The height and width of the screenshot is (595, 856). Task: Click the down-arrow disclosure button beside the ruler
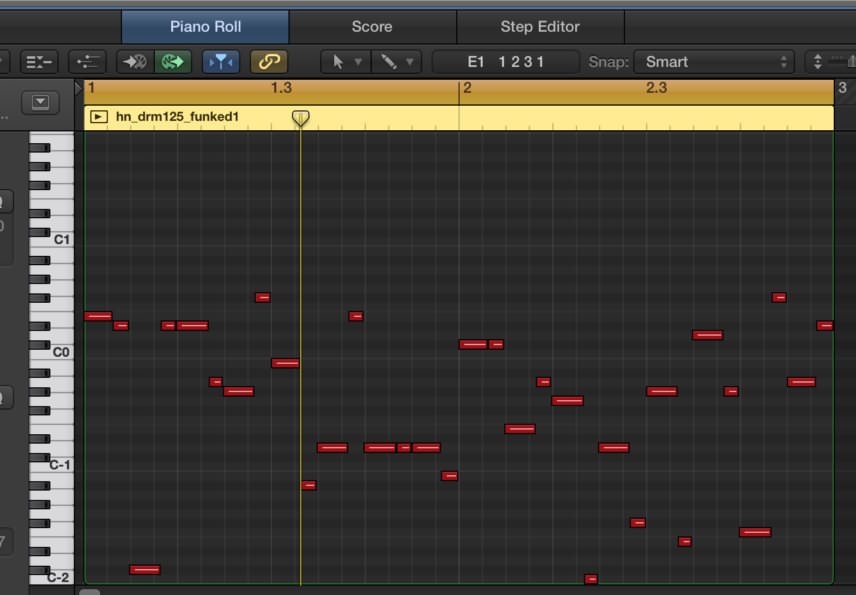[40, 103]
